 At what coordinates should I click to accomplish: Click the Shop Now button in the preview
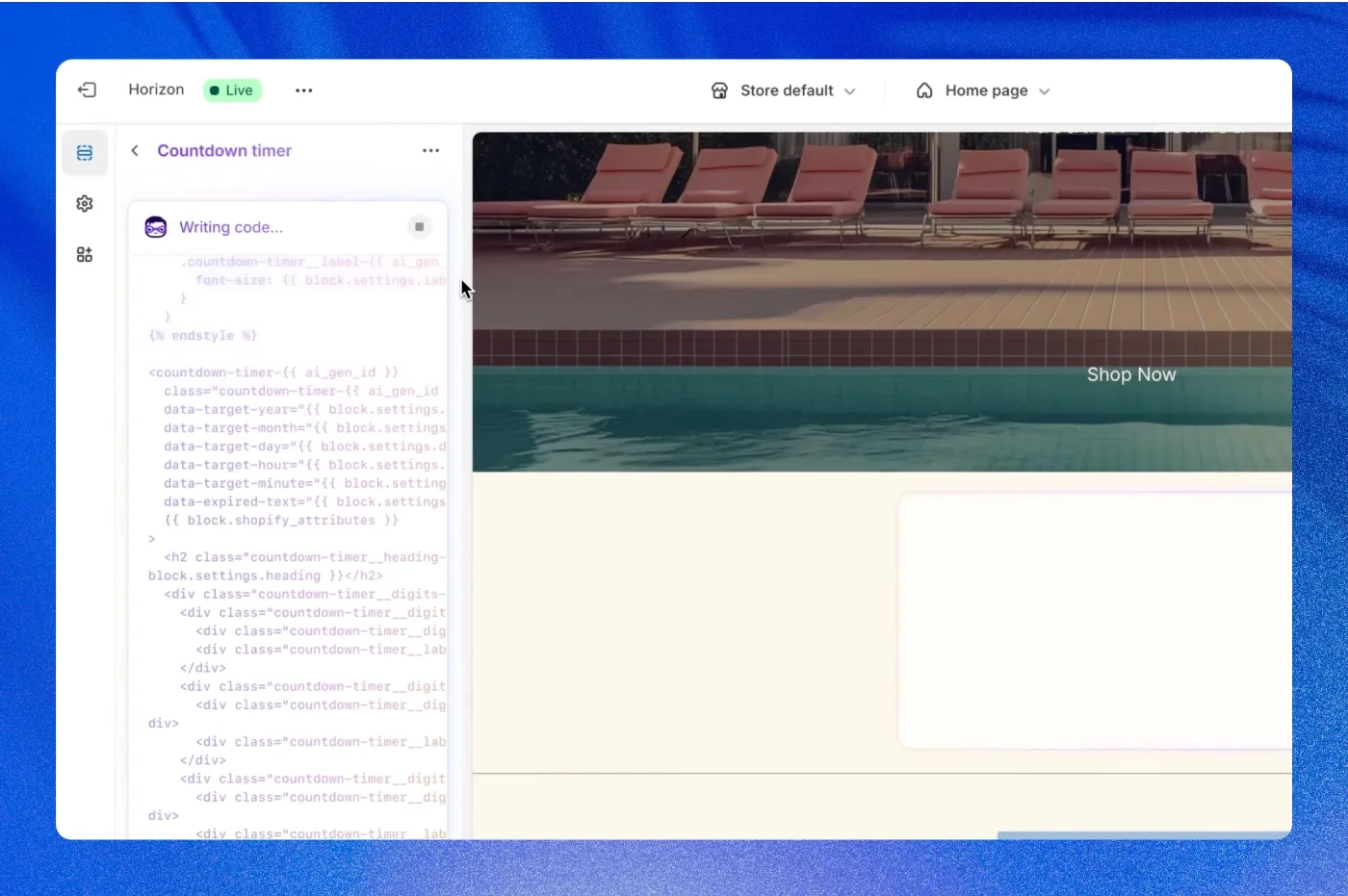click(1131, 374)
